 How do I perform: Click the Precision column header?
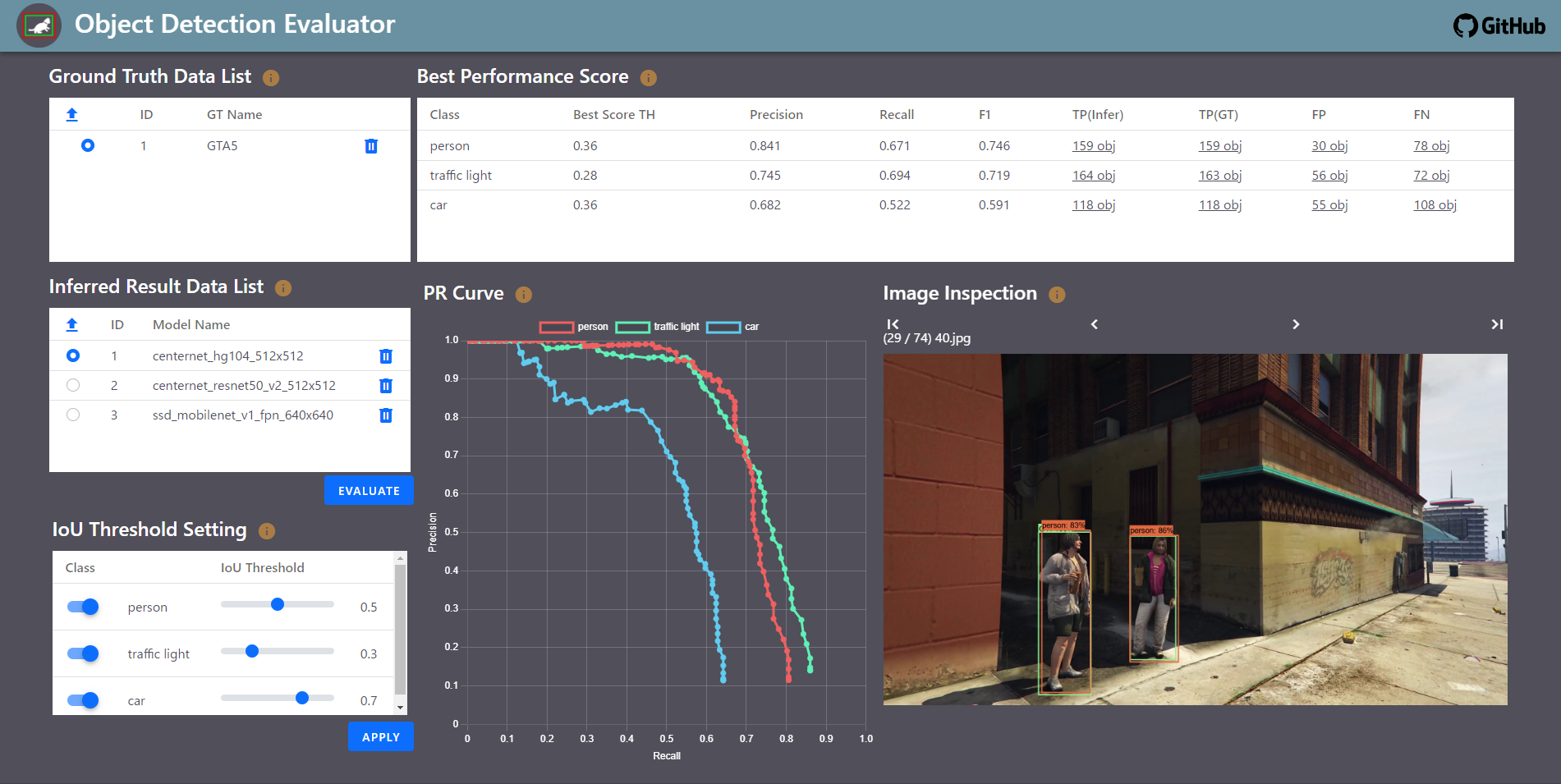pyautogui.click(x=776, y=115)
